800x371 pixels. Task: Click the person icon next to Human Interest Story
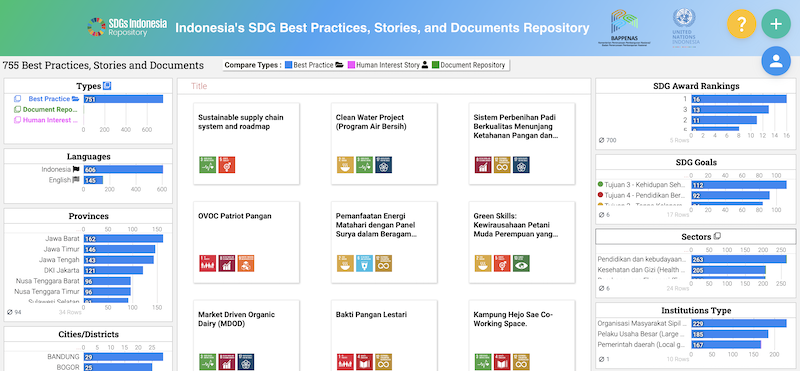[x=425, y=65]
